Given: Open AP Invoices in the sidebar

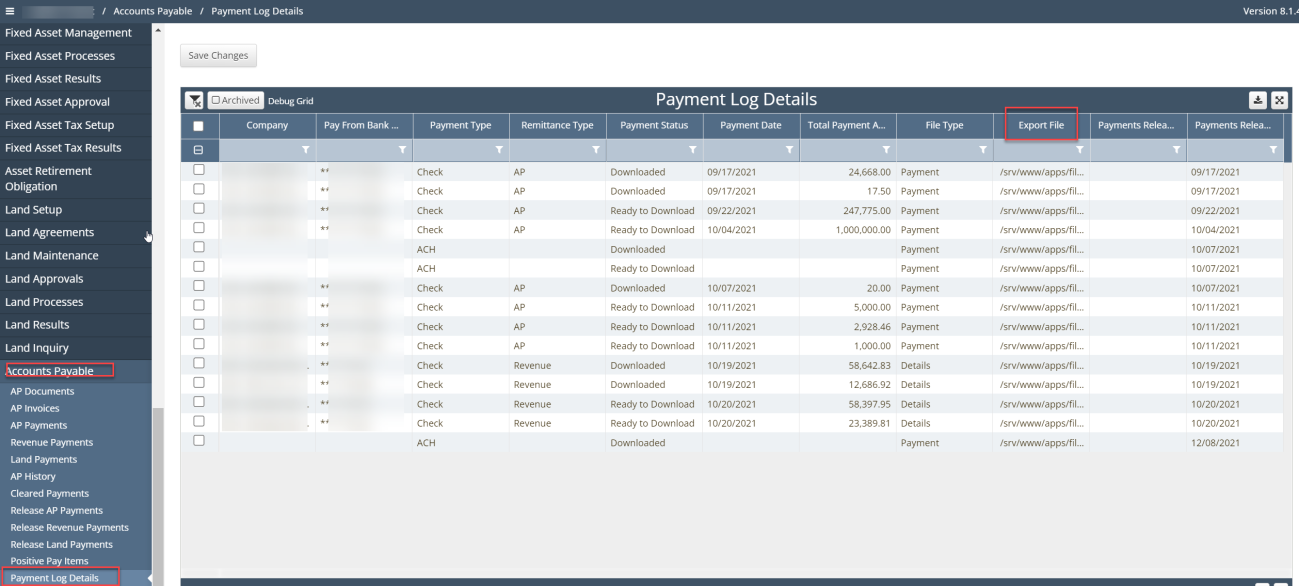Looking at the screenshot, I should (x=35, y=408).
